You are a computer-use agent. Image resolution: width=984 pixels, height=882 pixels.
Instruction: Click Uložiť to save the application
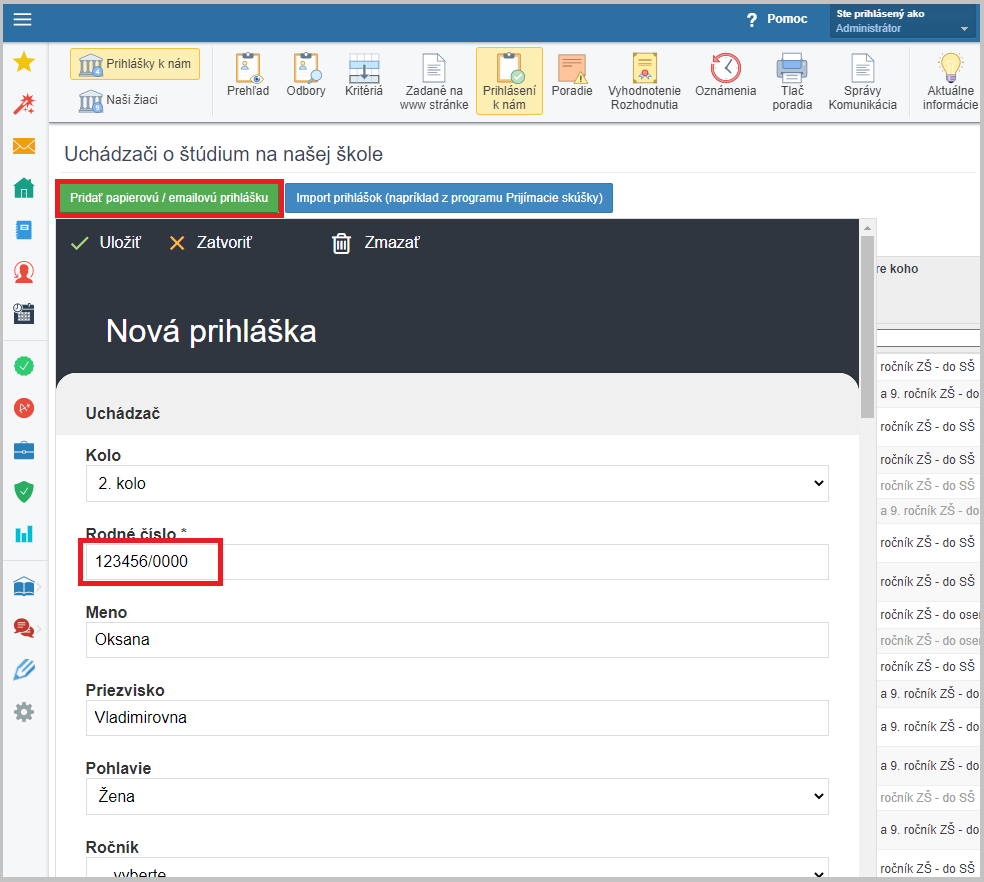coord(106,243)
